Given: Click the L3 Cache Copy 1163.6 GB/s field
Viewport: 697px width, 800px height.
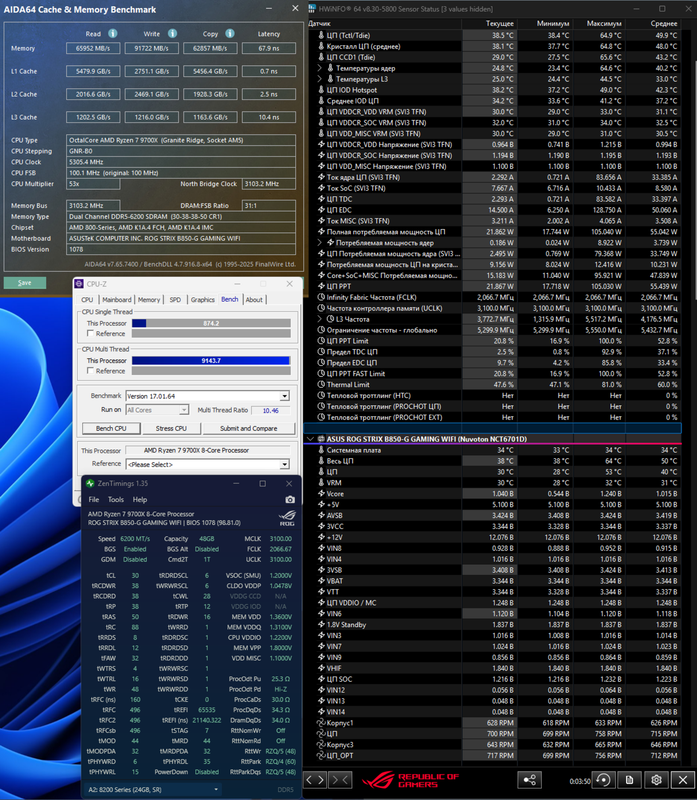Looking at the screenshot, I should [x=210, y=117].
